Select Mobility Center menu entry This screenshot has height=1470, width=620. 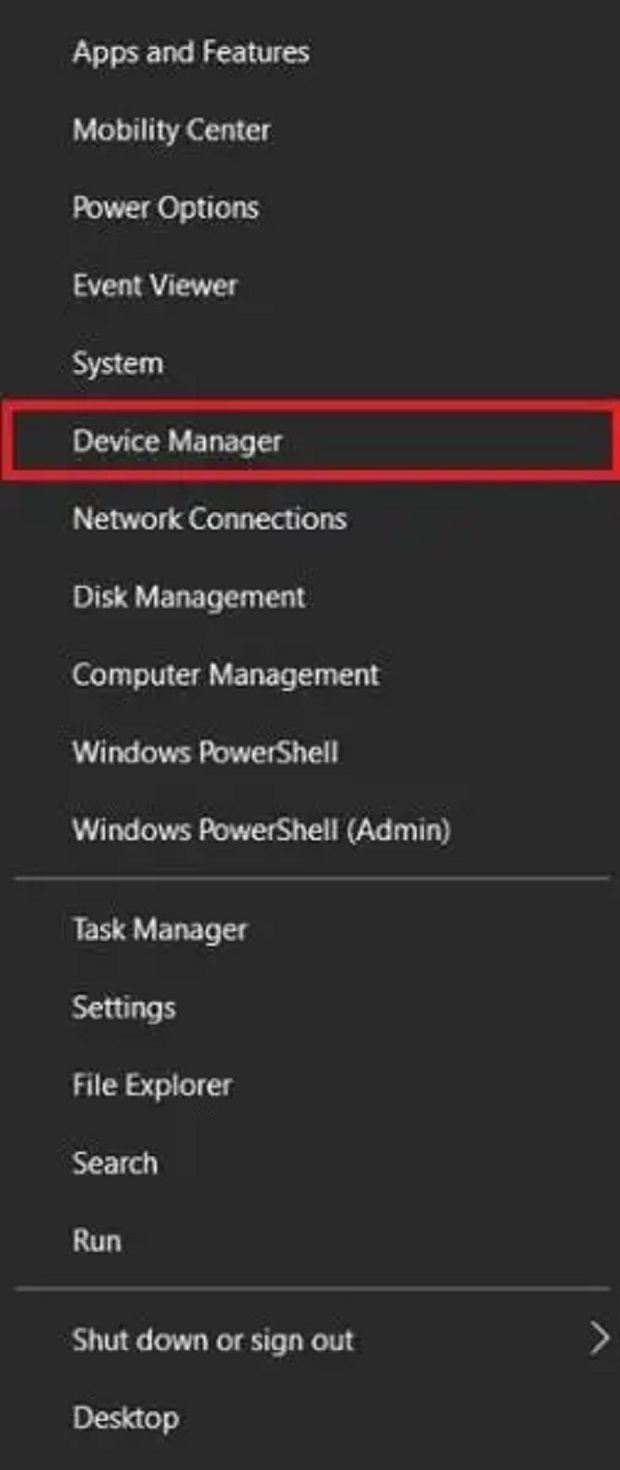[171, 130]
